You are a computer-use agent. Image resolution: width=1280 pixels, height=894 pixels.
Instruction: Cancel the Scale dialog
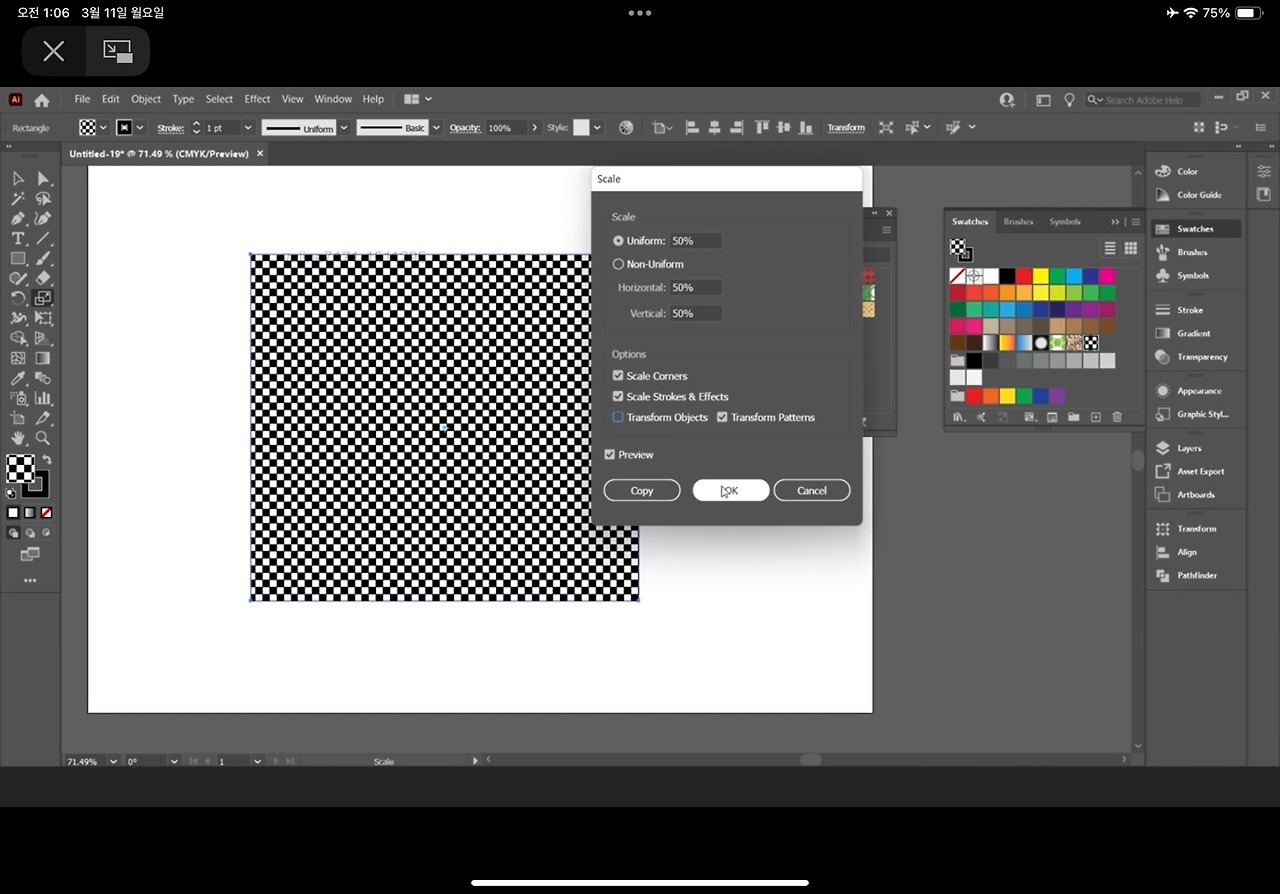812,490
